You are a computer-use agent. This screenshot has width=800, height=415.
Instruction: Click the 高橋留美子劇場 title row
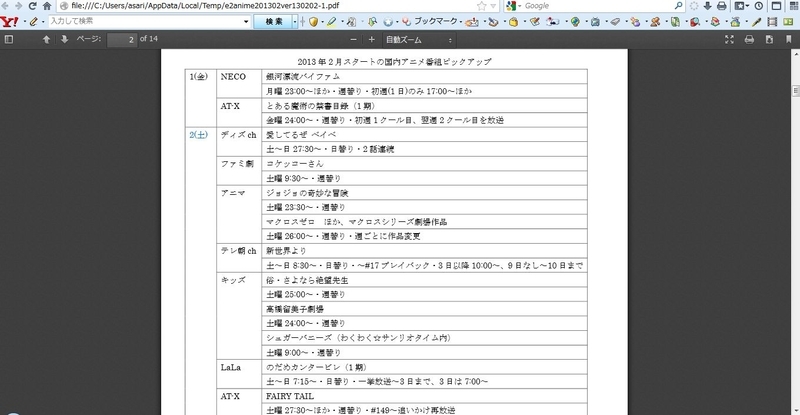[424, 309]
